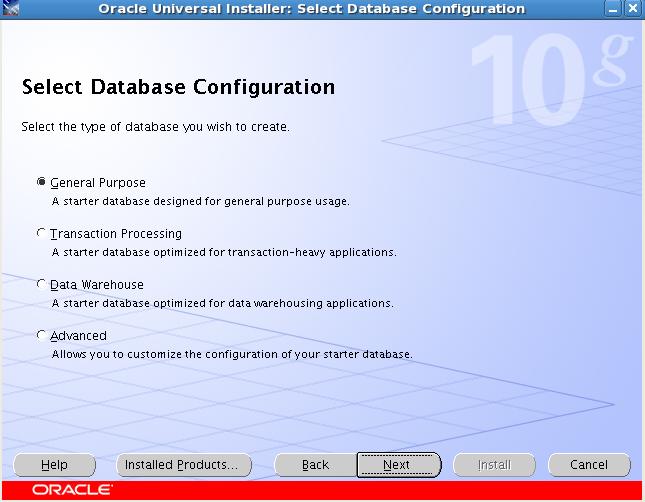Close the Oracle Universal Installer window
This screenshot has width=645, height=502.
pyautogui.click(x=633, y=9)
